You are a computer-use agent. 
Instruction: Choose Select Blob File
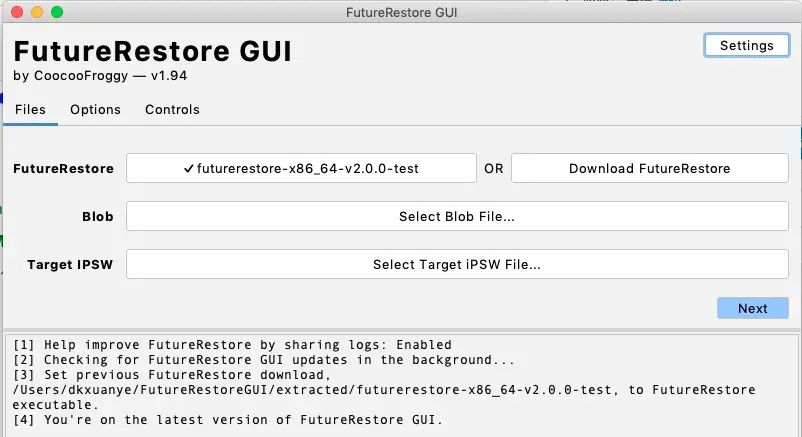click(x=457, y=216)
